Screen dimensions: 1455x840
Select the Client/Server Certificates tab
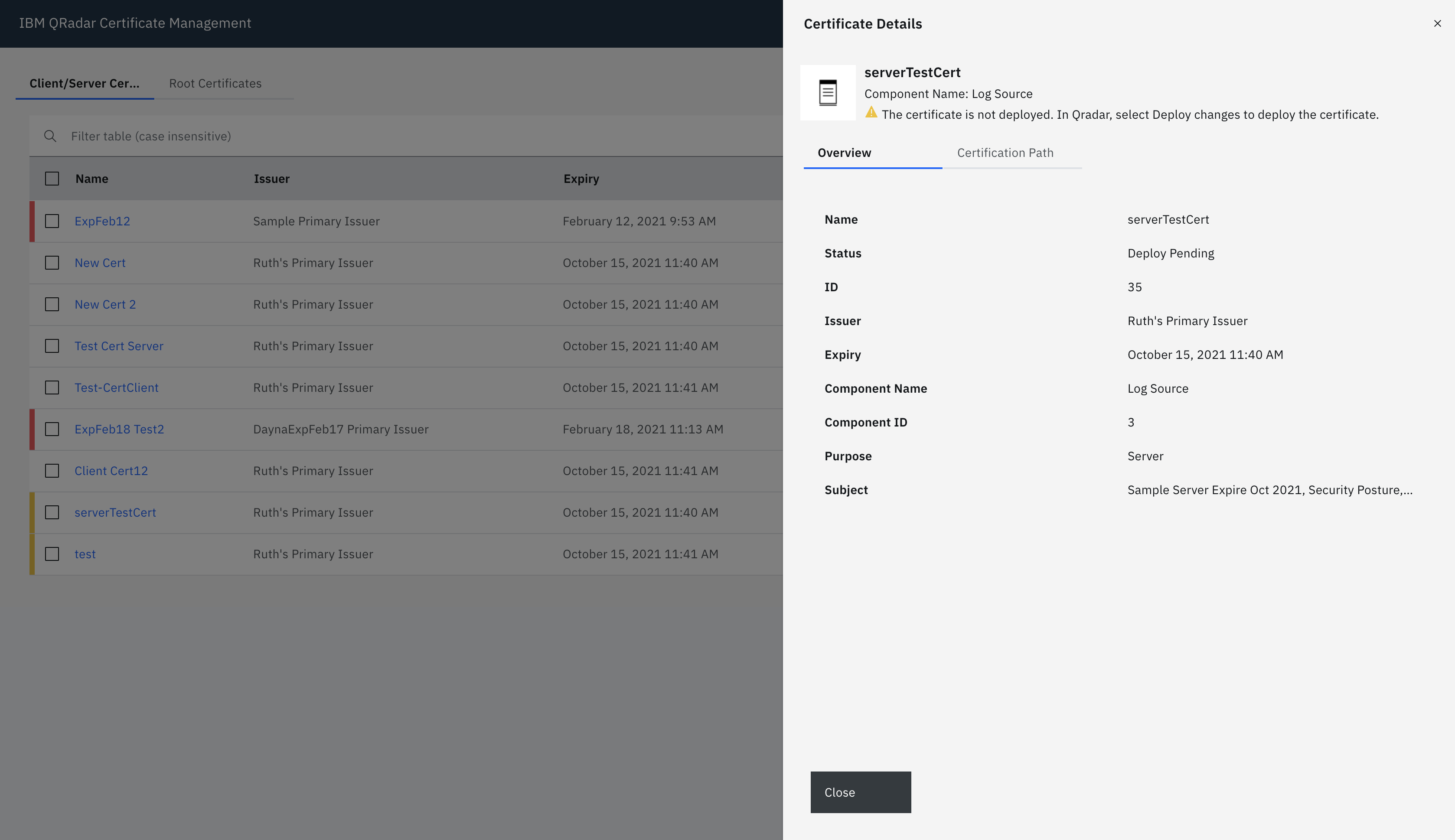point(84,84)
